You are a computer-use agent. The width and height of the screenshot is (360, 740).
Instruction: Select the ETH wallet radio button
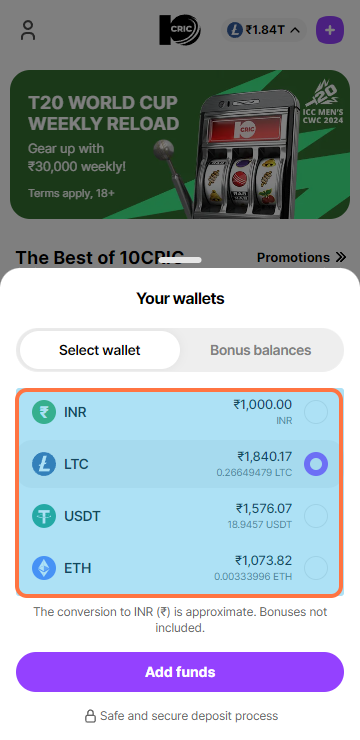(316, 568)
